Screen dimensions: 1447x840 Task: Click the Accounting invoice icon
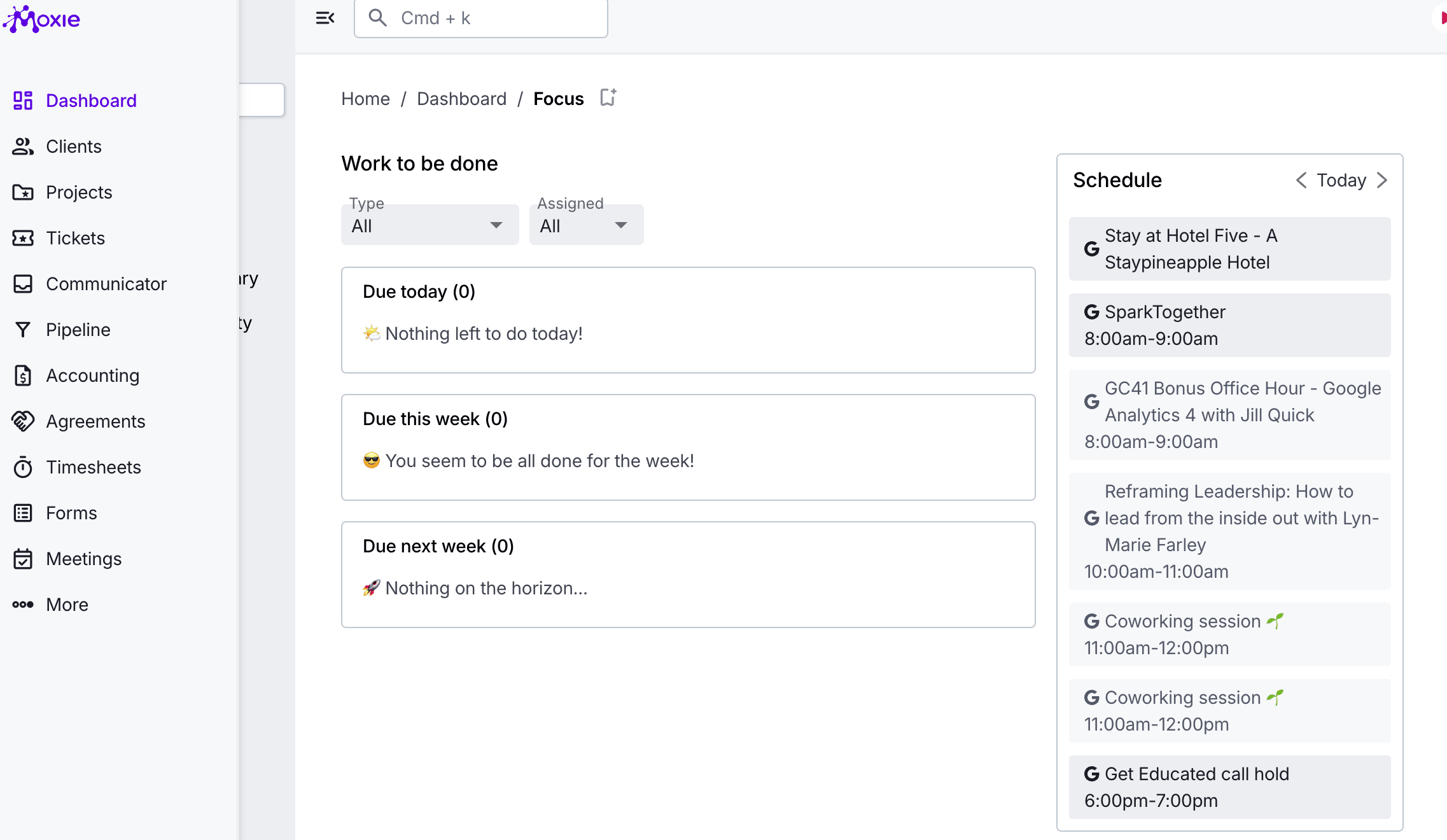(x=23, y=375)
